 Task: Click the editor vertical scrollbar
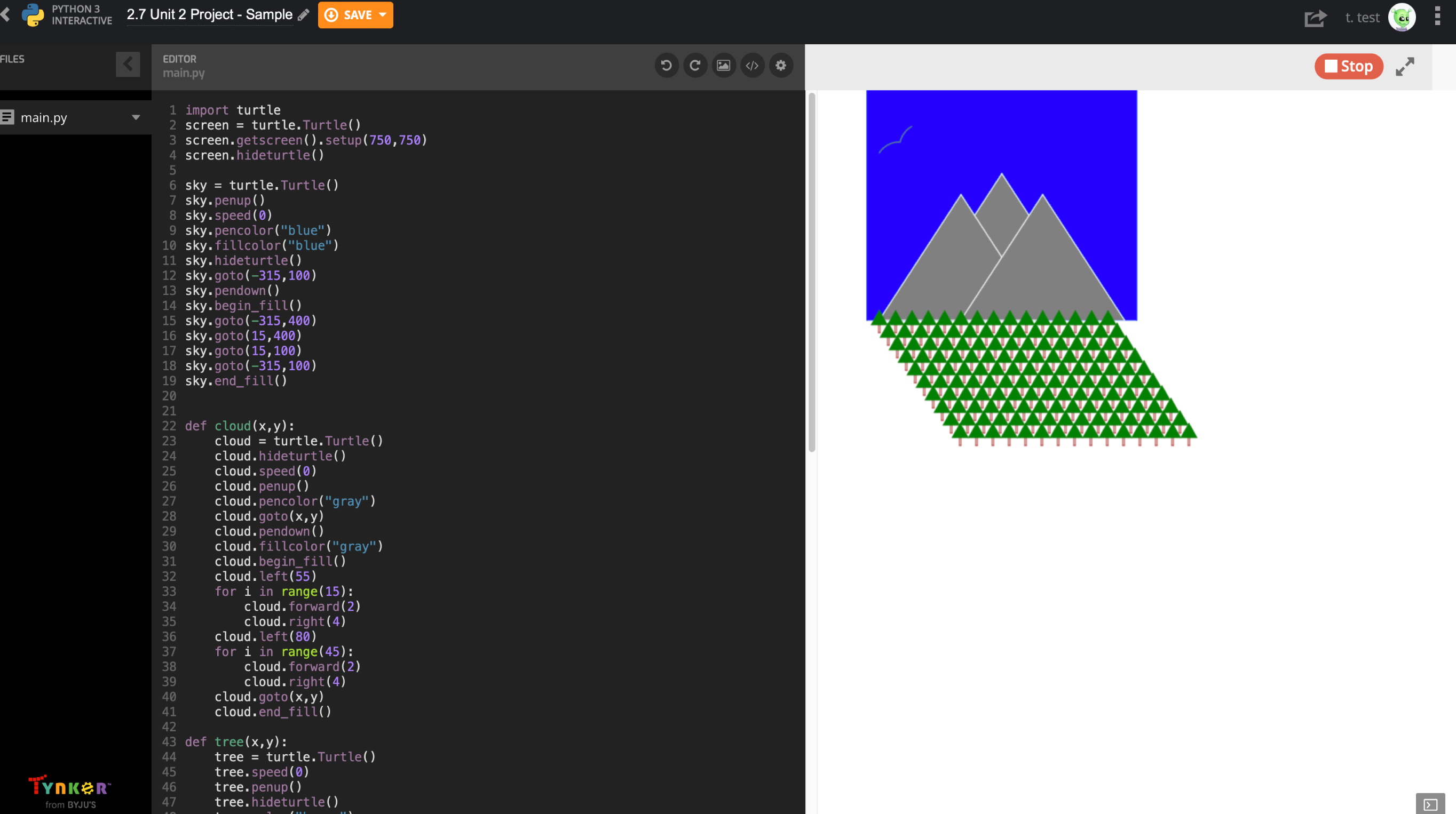(x=812, y=272)
